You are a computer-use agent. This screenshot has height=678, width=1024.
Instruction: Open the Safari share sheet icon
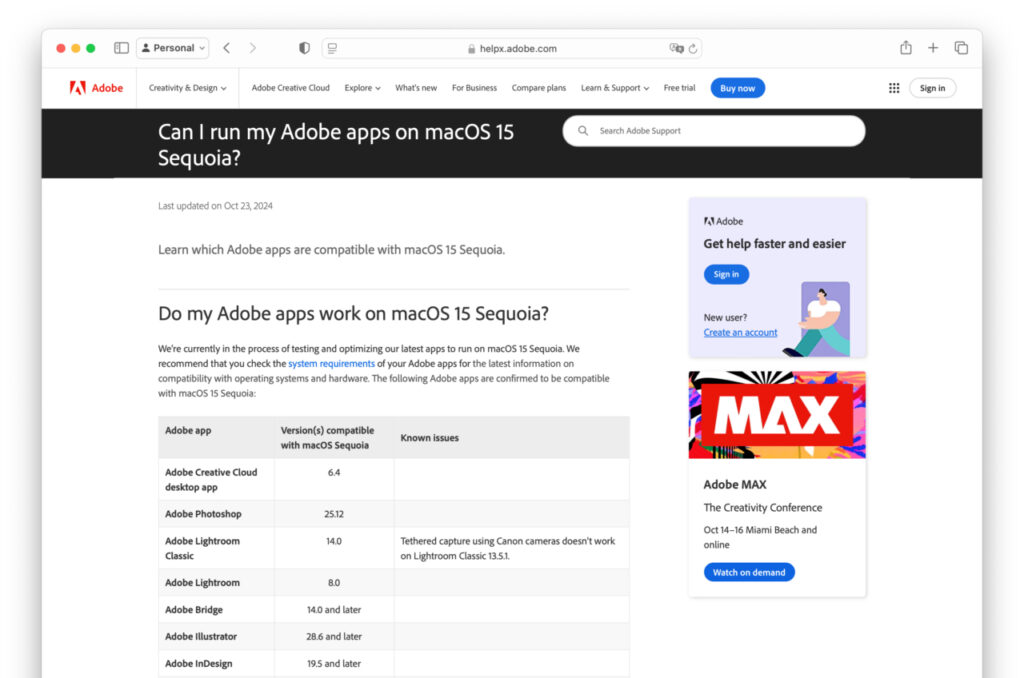click(905, 47)
